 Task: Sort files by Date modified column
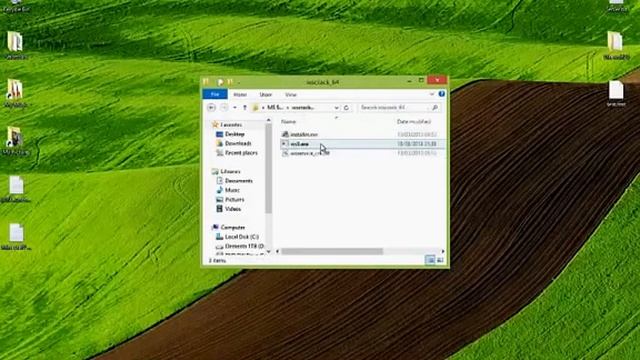tap(414, 122)
